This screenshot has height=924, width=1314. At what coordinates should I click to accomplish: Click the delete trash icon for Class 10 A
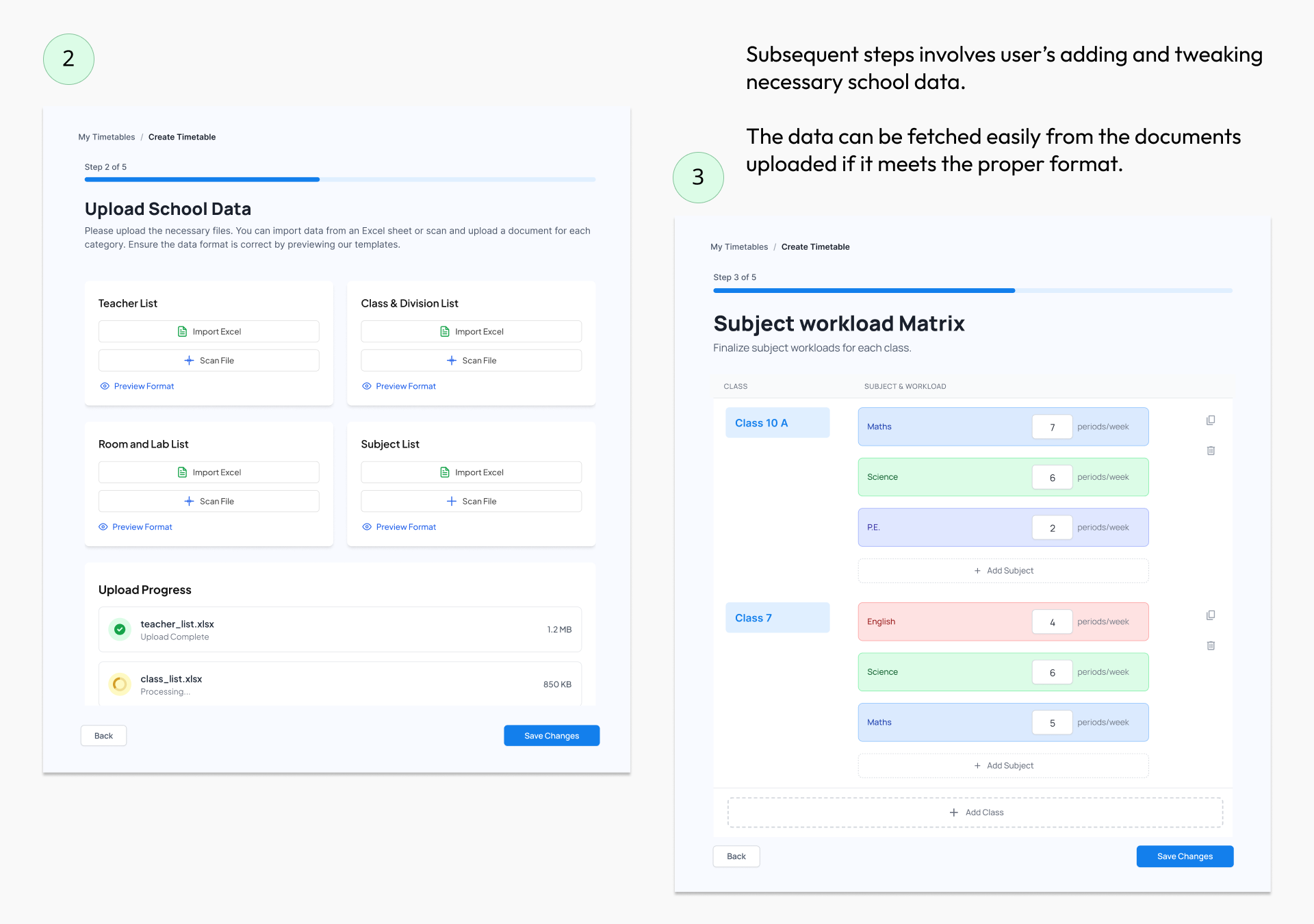click(x=1211, y=450)
